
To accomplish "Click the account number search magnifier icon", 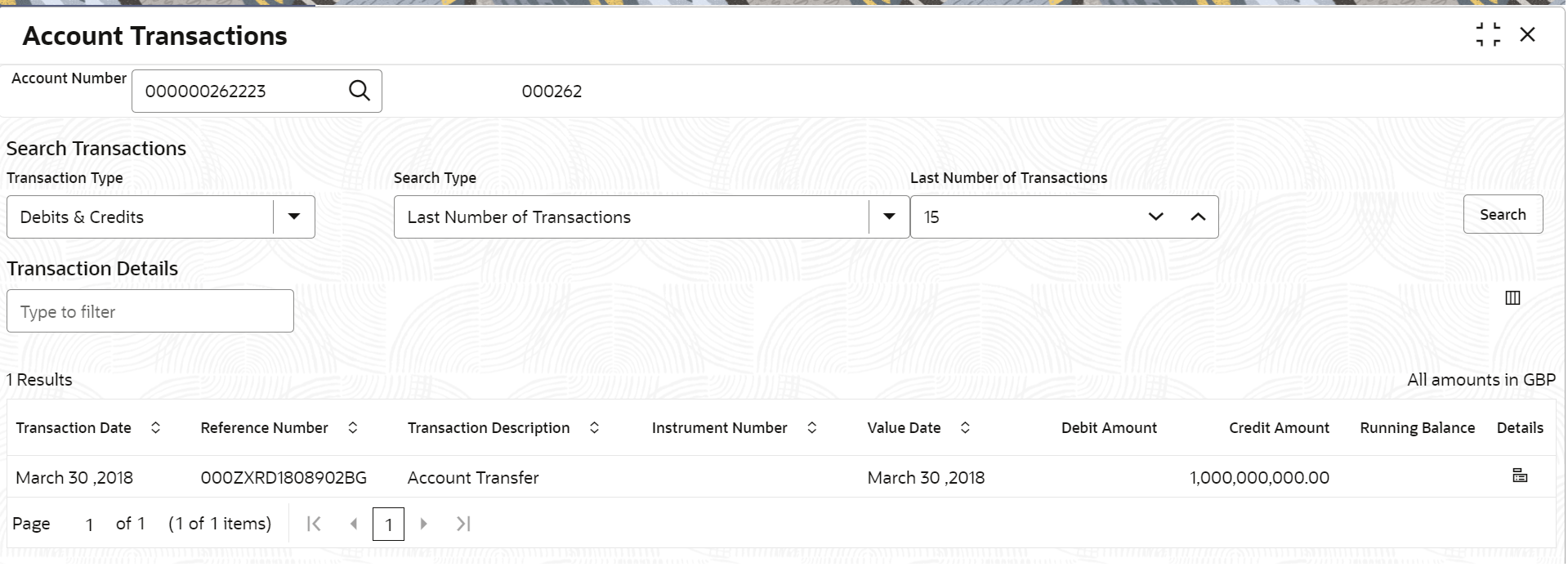I will coord(360,91).
